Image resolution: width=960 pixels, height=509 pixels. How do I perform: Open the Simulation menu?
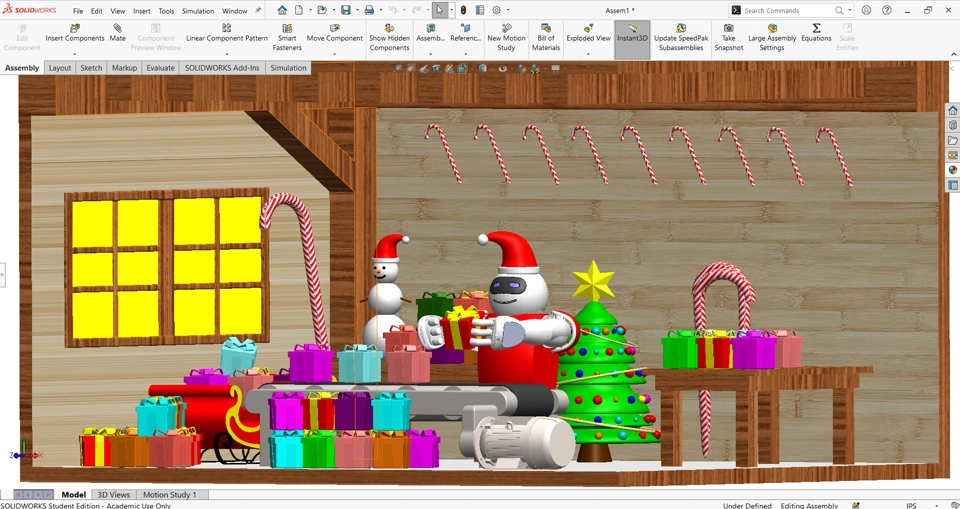point(198,11)
